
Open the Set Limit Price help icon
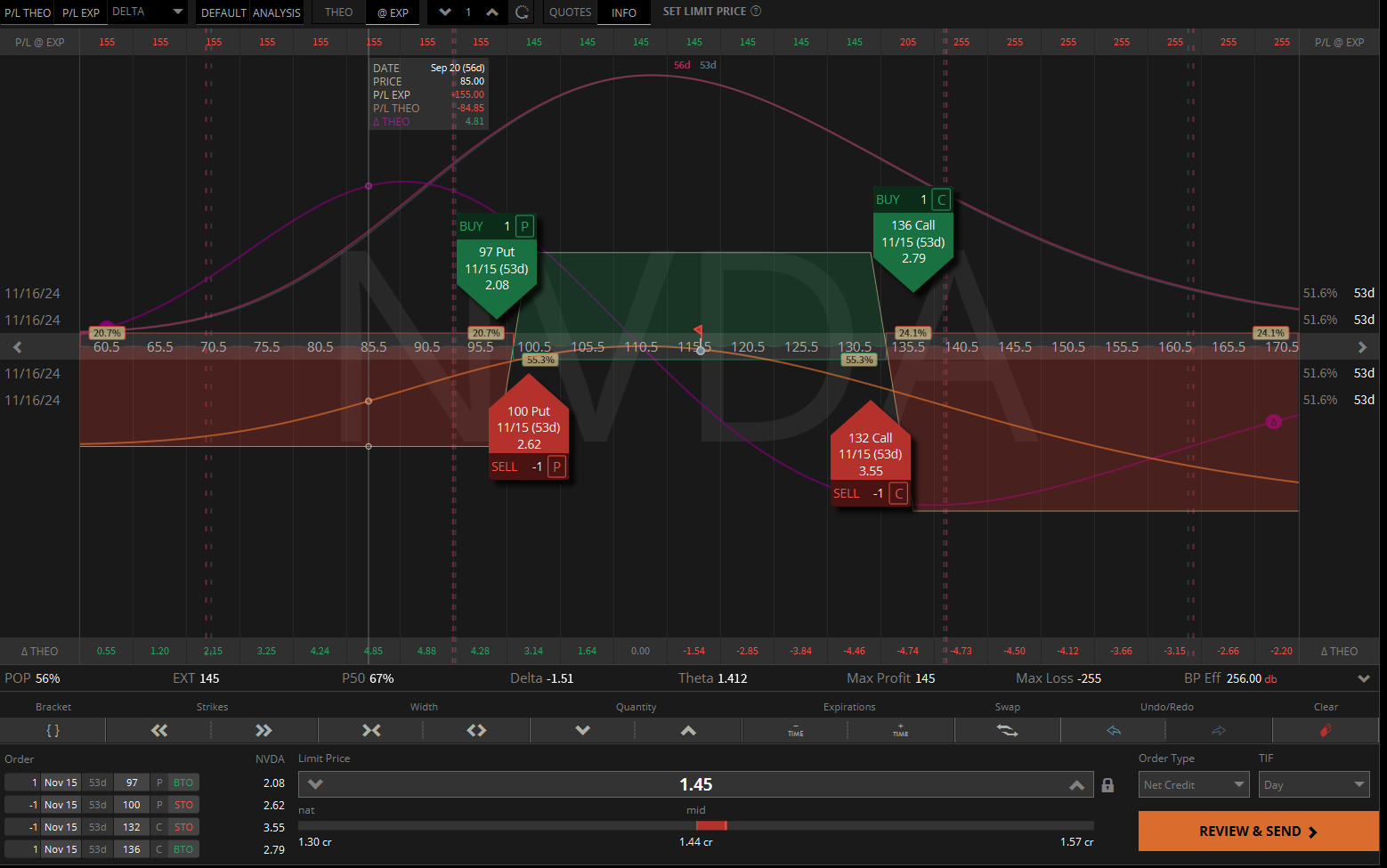pyautogui.click(x=756, y=12)
